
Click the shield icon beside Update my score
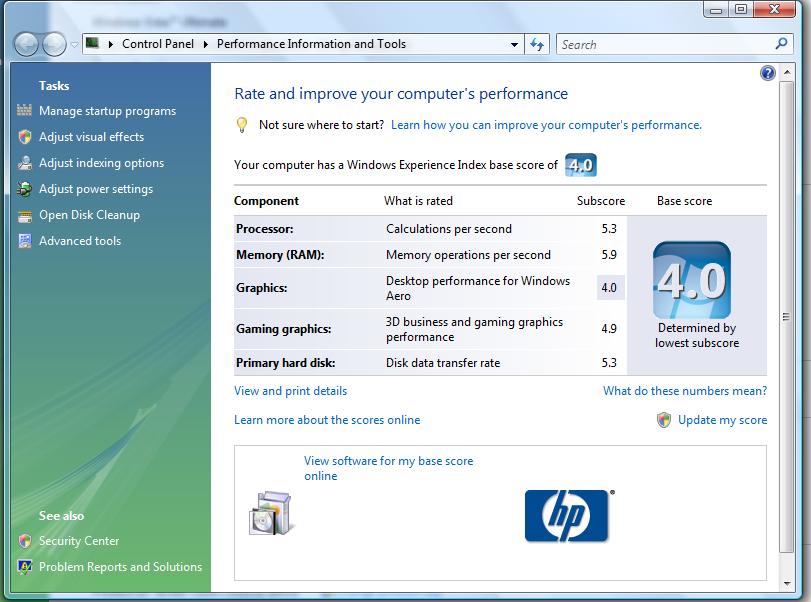(664, 419)
